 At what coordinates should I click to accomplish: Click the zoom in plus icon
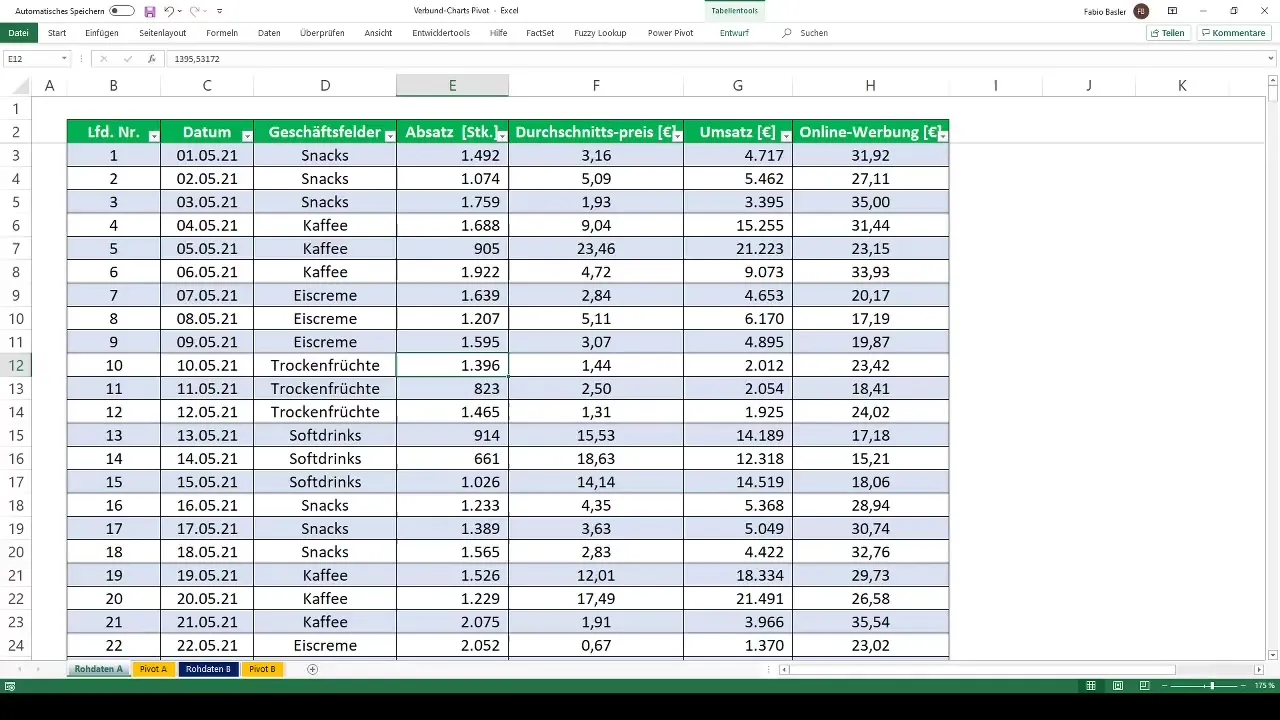coord(1245,686)
